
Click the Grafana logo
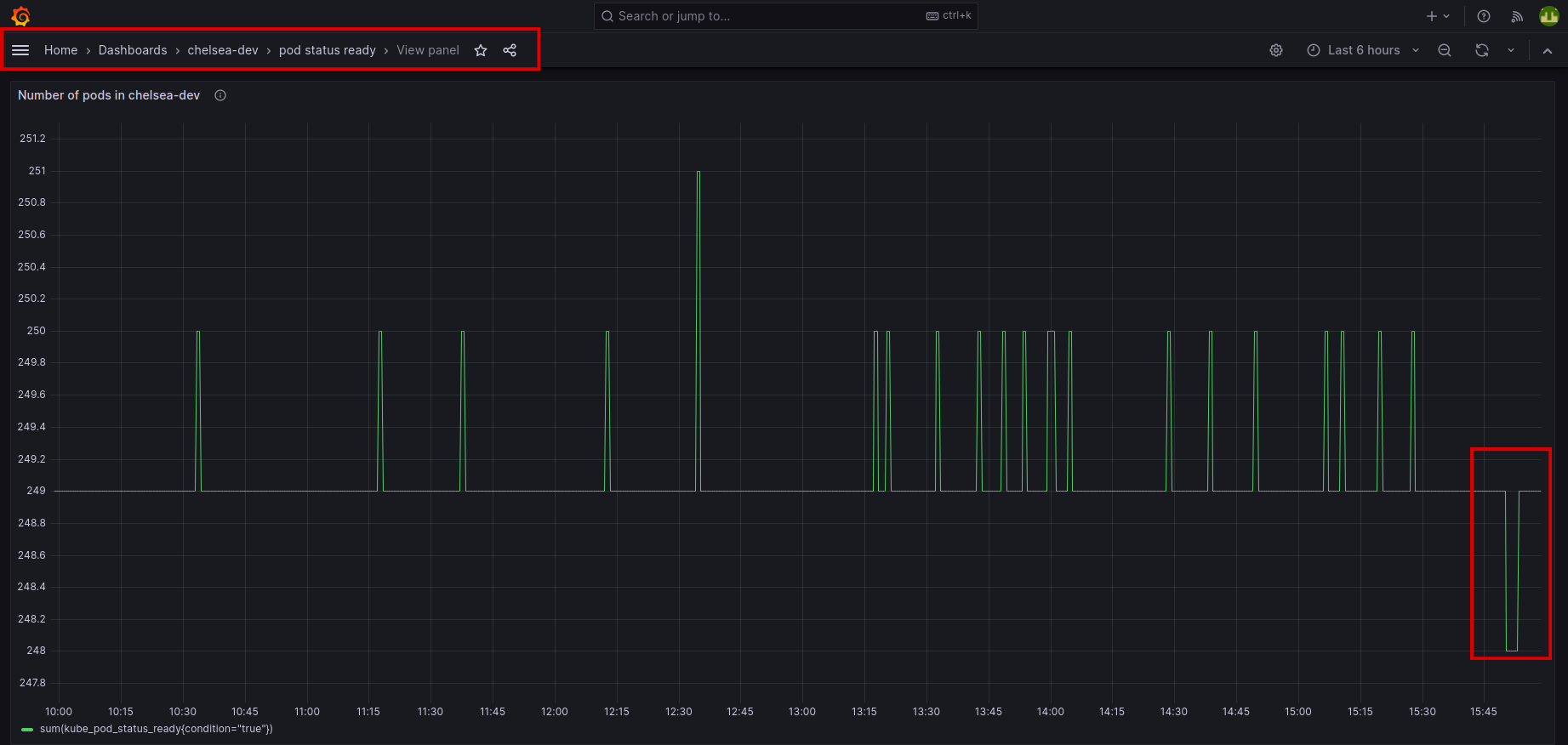coord(21,16)
